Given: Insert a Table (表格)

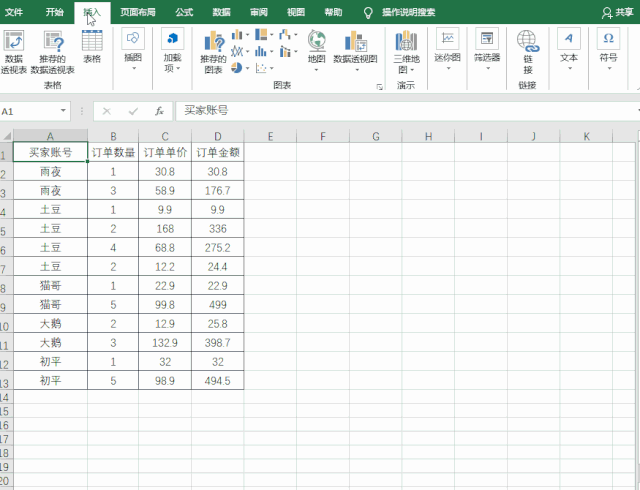Looking at the screenshot, I should pyautogui.click(x=92, y=47).
